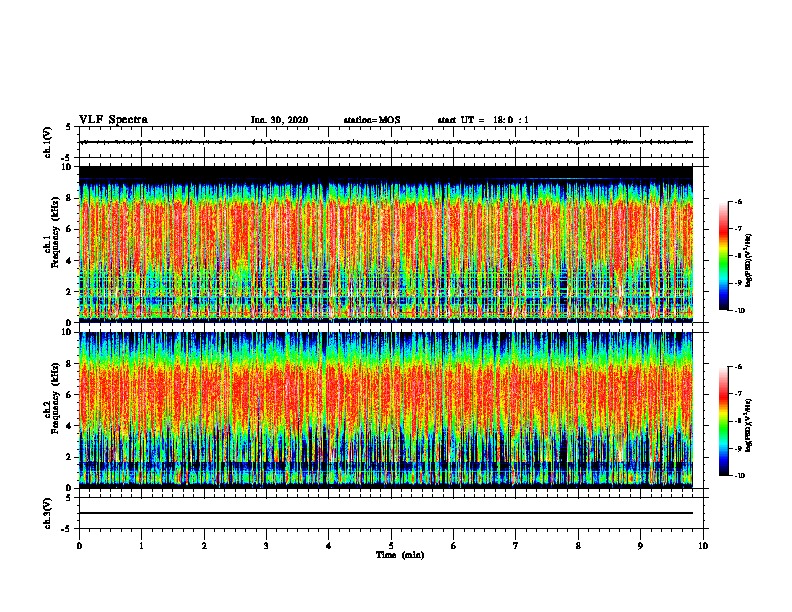Click the ch.2 spectrogram panel
The width and height of the screenshot is (792, 612).
(x=386, y=410)
